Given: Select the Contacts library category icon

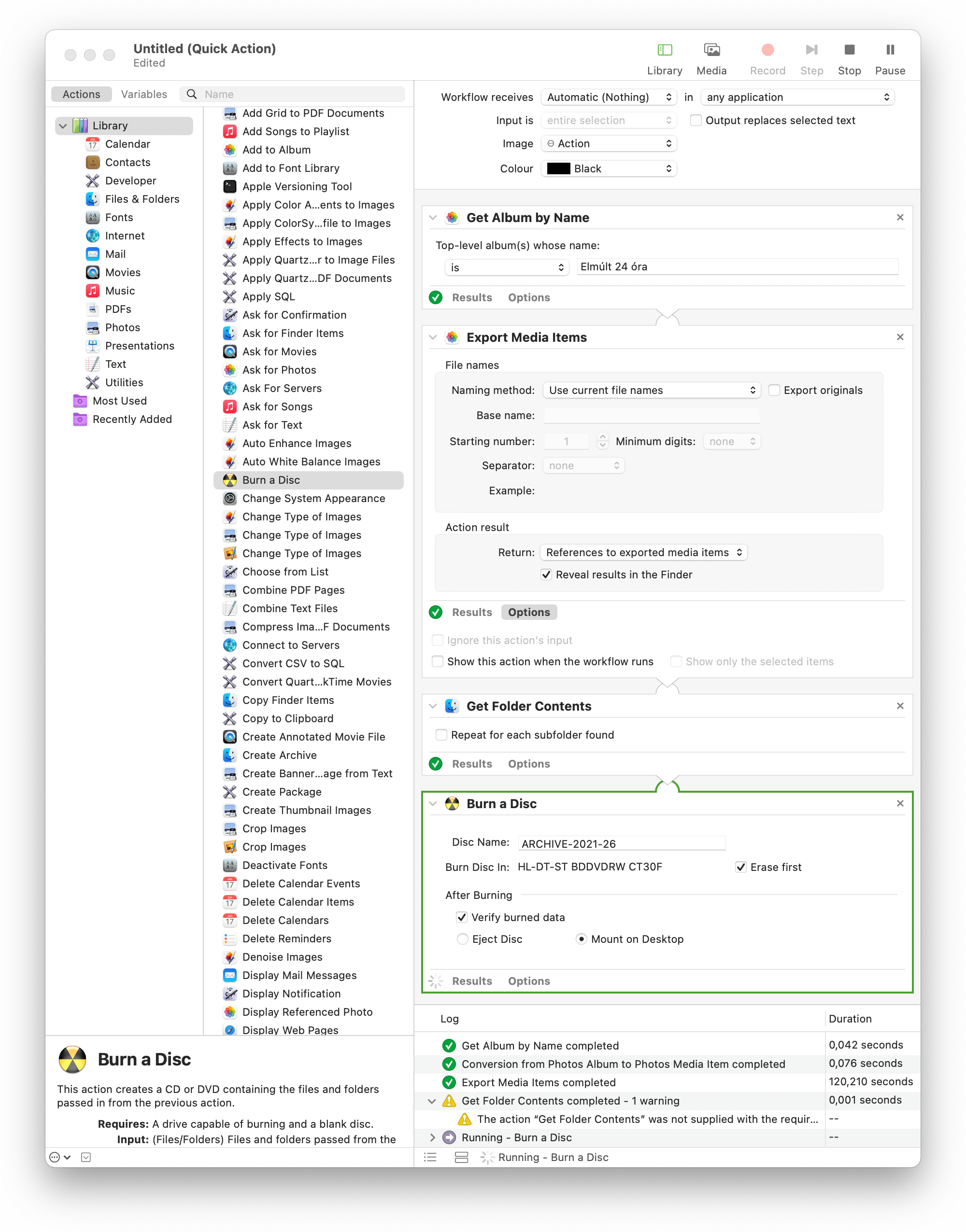Looking at the screenshot, I should [x=93, y=162].
